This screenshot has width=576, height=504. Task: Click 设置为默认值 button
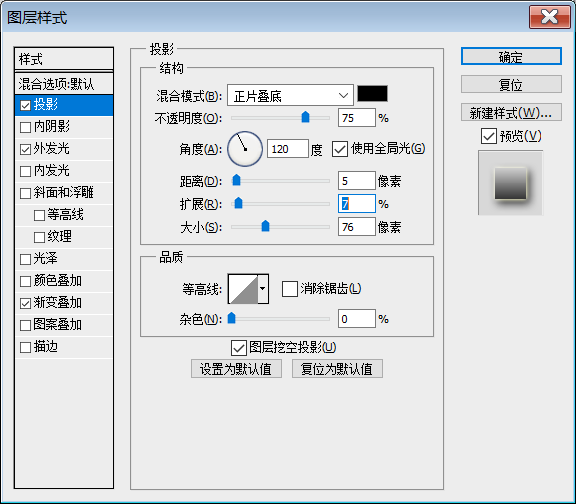click(x=236, y=368)
